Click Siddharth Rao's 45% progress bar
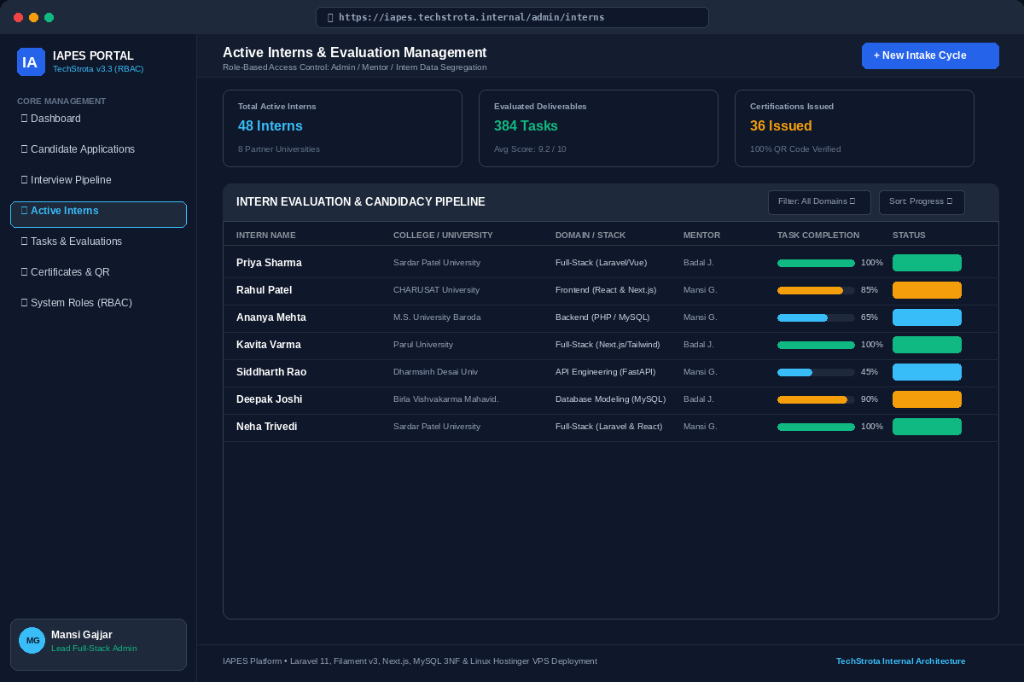 pyautogui.click(x=816, y=372)
